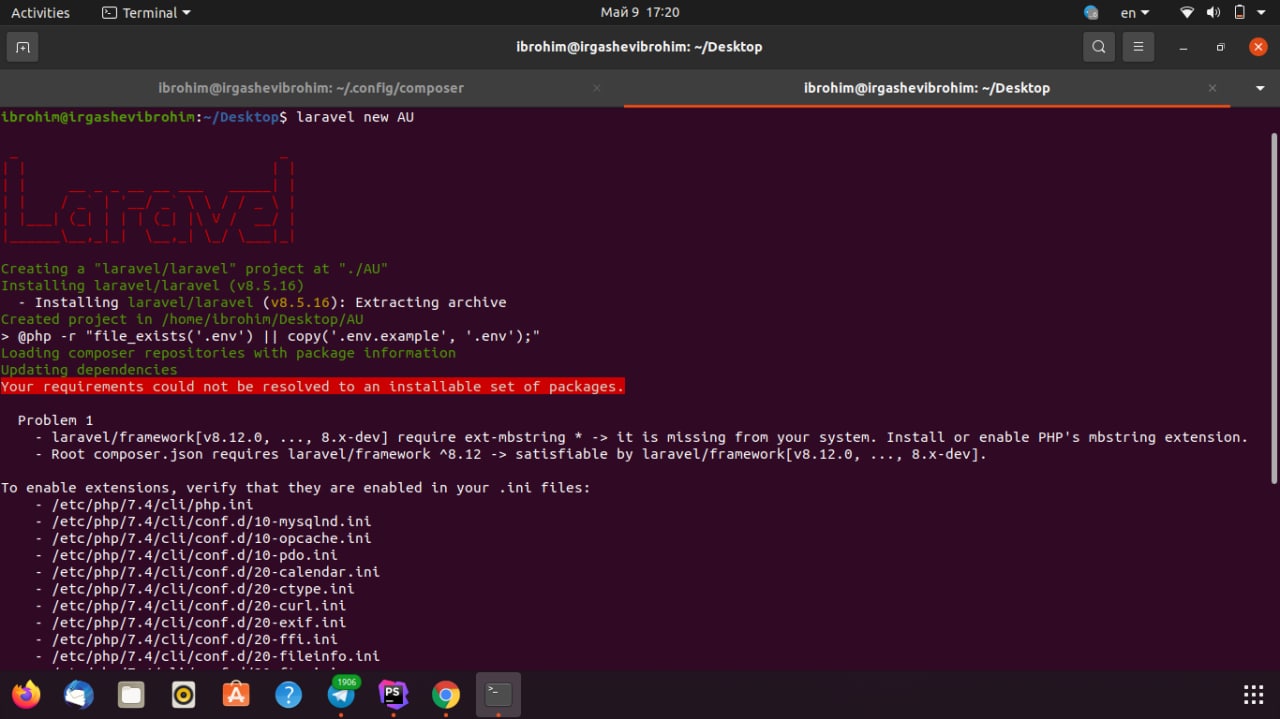Viewport: 1280px width, 719px height.
Task: Open Google Chrome from the dock
Action: pos(446,694)
